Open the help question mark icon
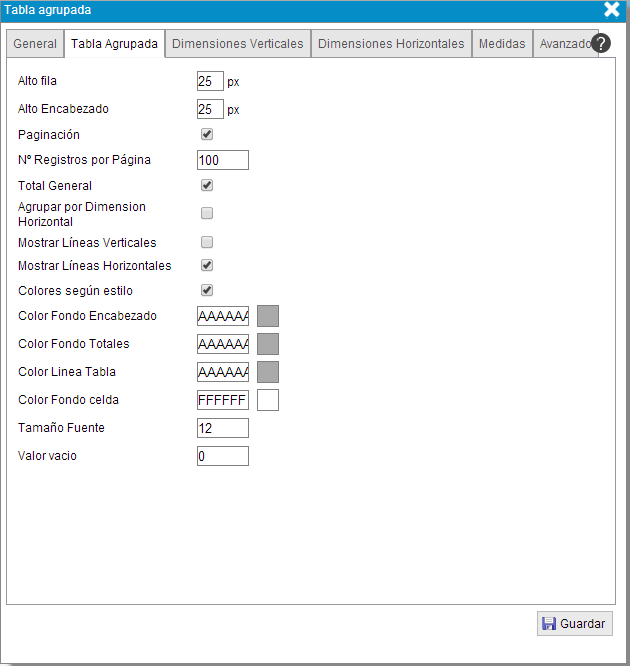630x666 pixels. pos(601,43)
